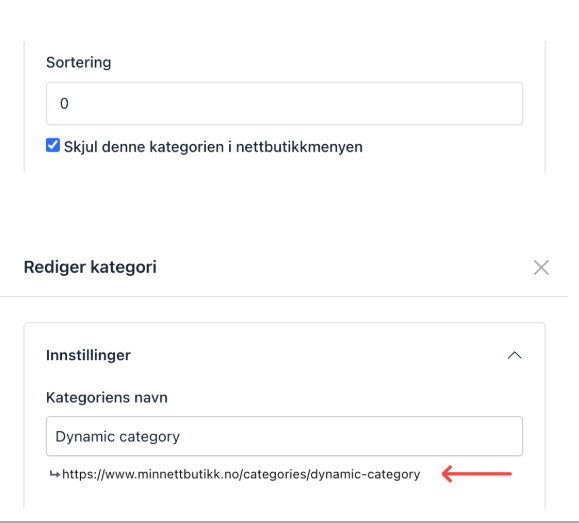Image resolution: width=579 pixels, height=523 pixels.
Task: Click the 0 value in Sortering
Action: pyautogui.click(x=64, y=103)
